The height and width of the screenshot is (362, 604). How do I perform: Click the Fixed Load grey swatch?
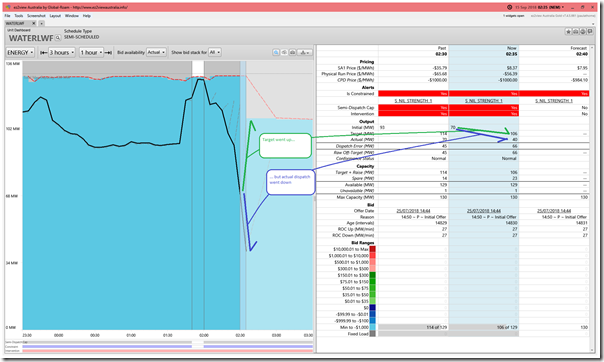[372, 334]
